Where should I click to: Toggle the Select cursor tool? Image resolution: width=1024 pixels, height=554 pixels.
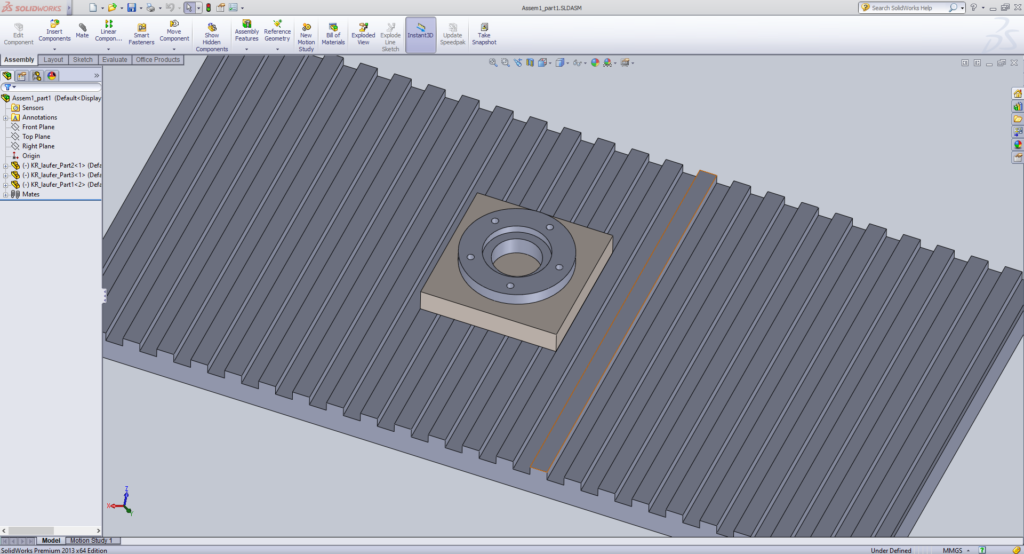(x=189, y=8)
